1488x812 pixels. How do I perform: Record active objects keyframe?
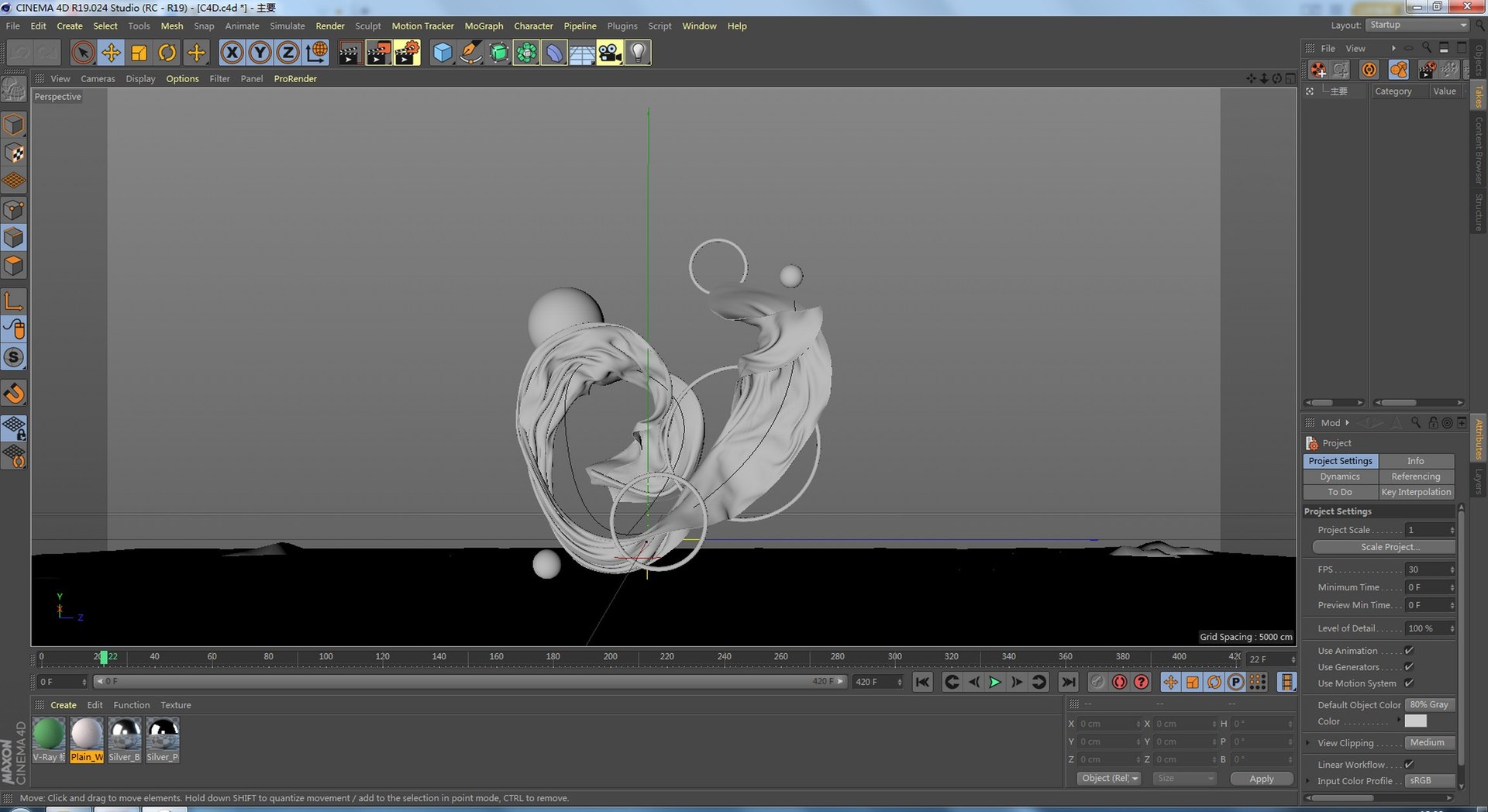tap(1097, 682)
